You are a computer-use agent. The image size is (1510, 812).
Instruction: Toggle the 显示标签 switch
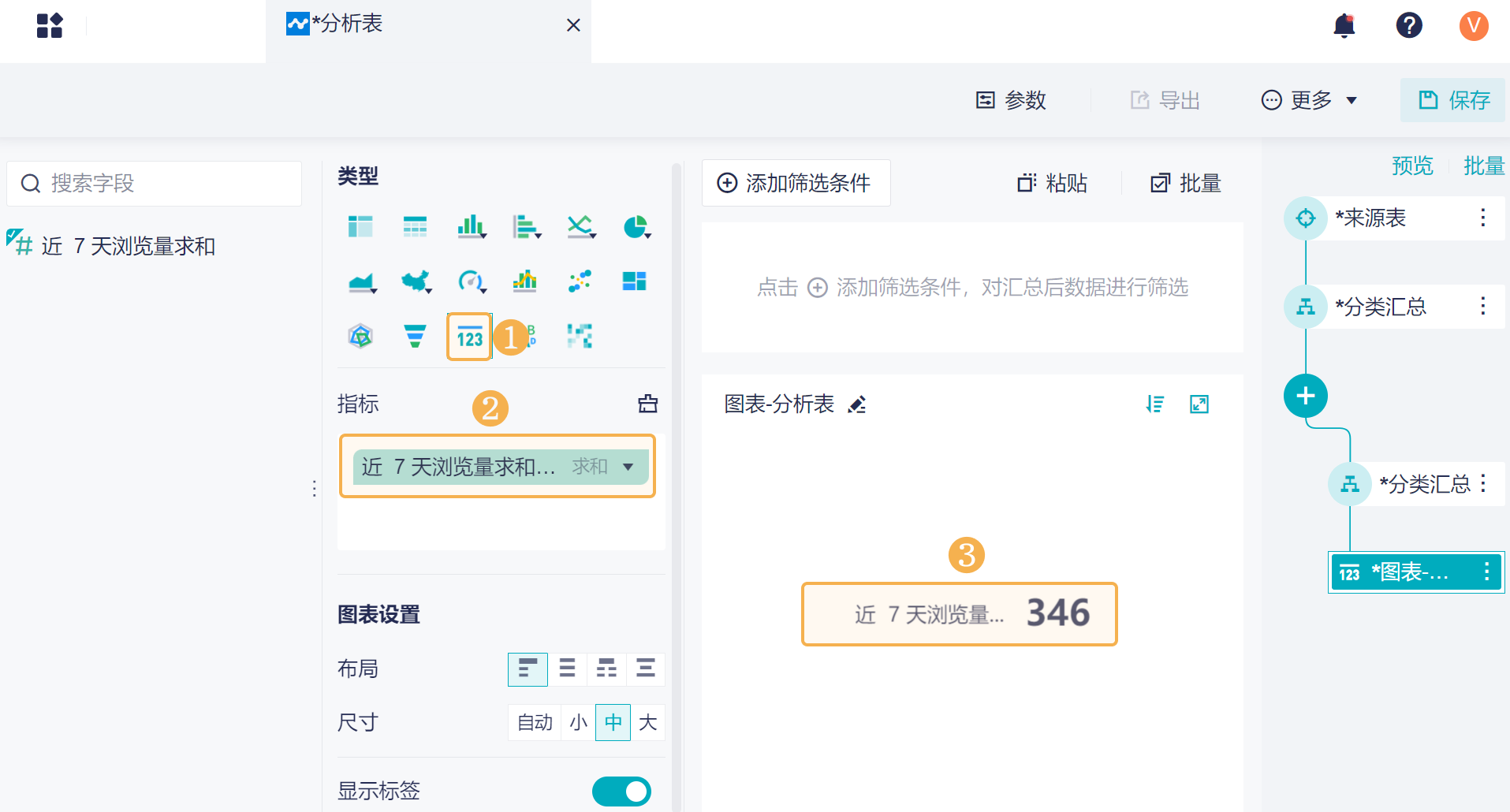point(621,792)
